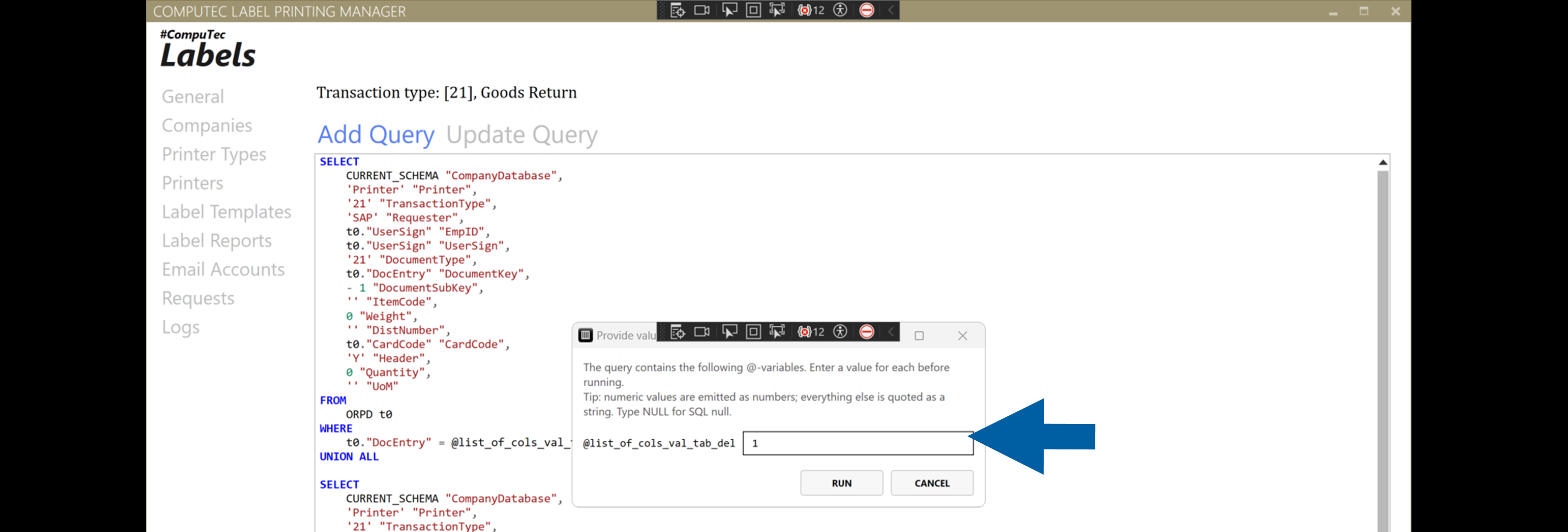This screenshot has height=532, width=1568.
Task: Click the "DistNumber" alias in query
Action: click(405, 330)
